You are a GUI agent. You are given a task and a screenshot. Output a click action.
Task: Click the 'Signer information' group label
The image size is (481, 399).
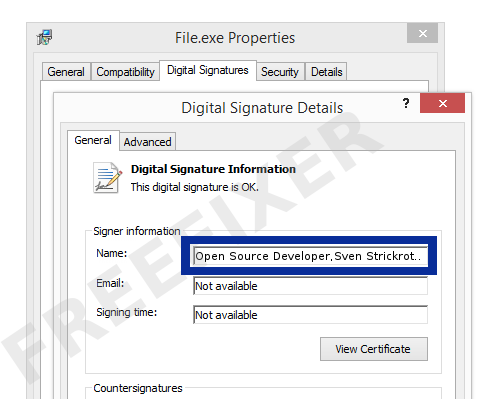(137, 231)
